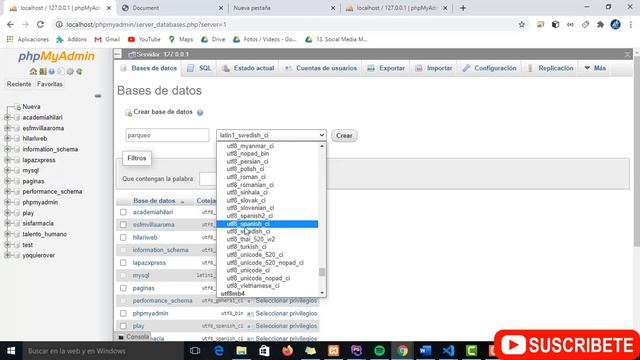Select utf8_unicode_ci collation option
The image size is (640, 360).
pos(248,270)
